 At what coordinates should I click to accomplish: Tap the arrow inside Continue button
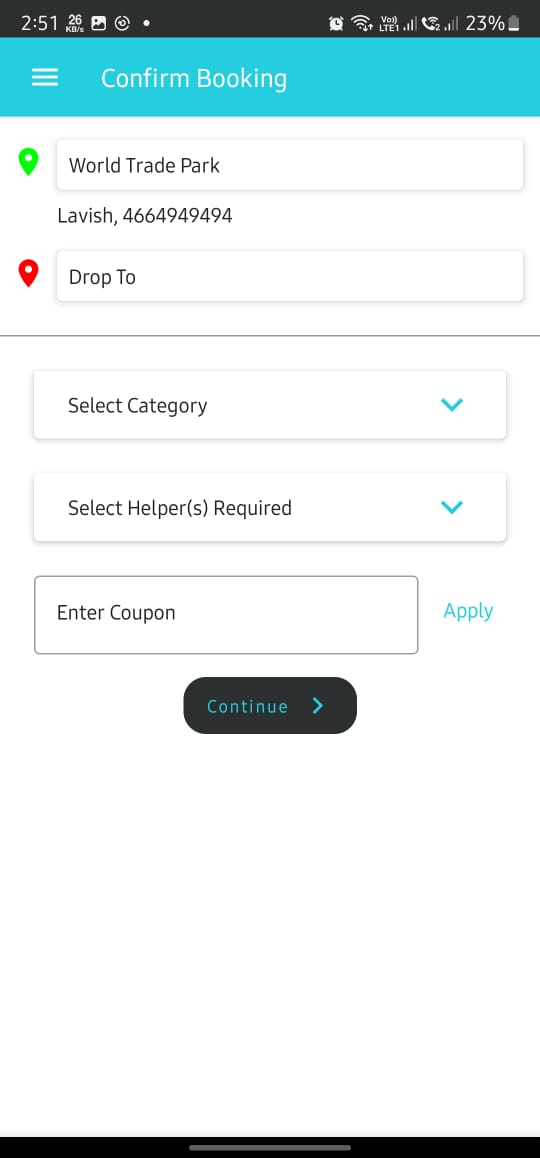(x=318, y=706)
